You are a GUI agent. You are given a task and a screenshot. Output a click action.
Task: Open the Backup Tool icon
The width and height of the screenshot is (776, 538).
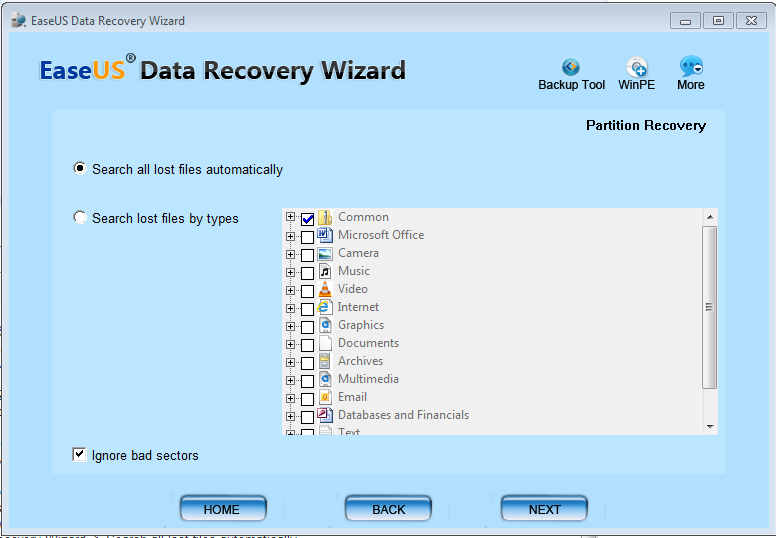point(571,67)
